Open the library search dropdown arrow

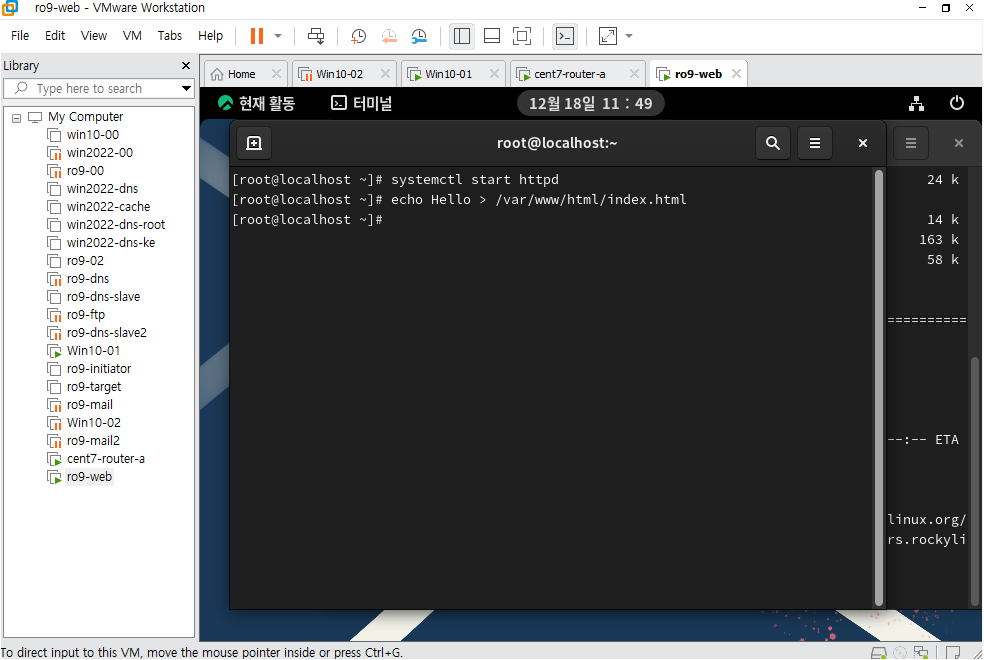click(186, 88)
